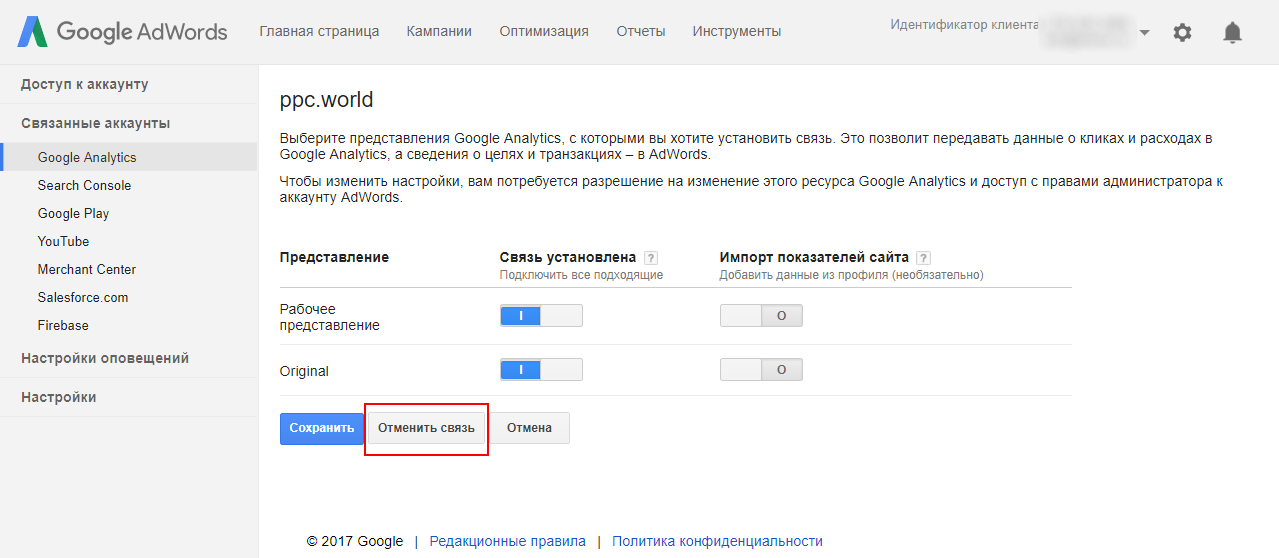This screenshot has height=558, width=1279.
Task: Open Главная страница in top menu
Action: click(x=319, y=31)
